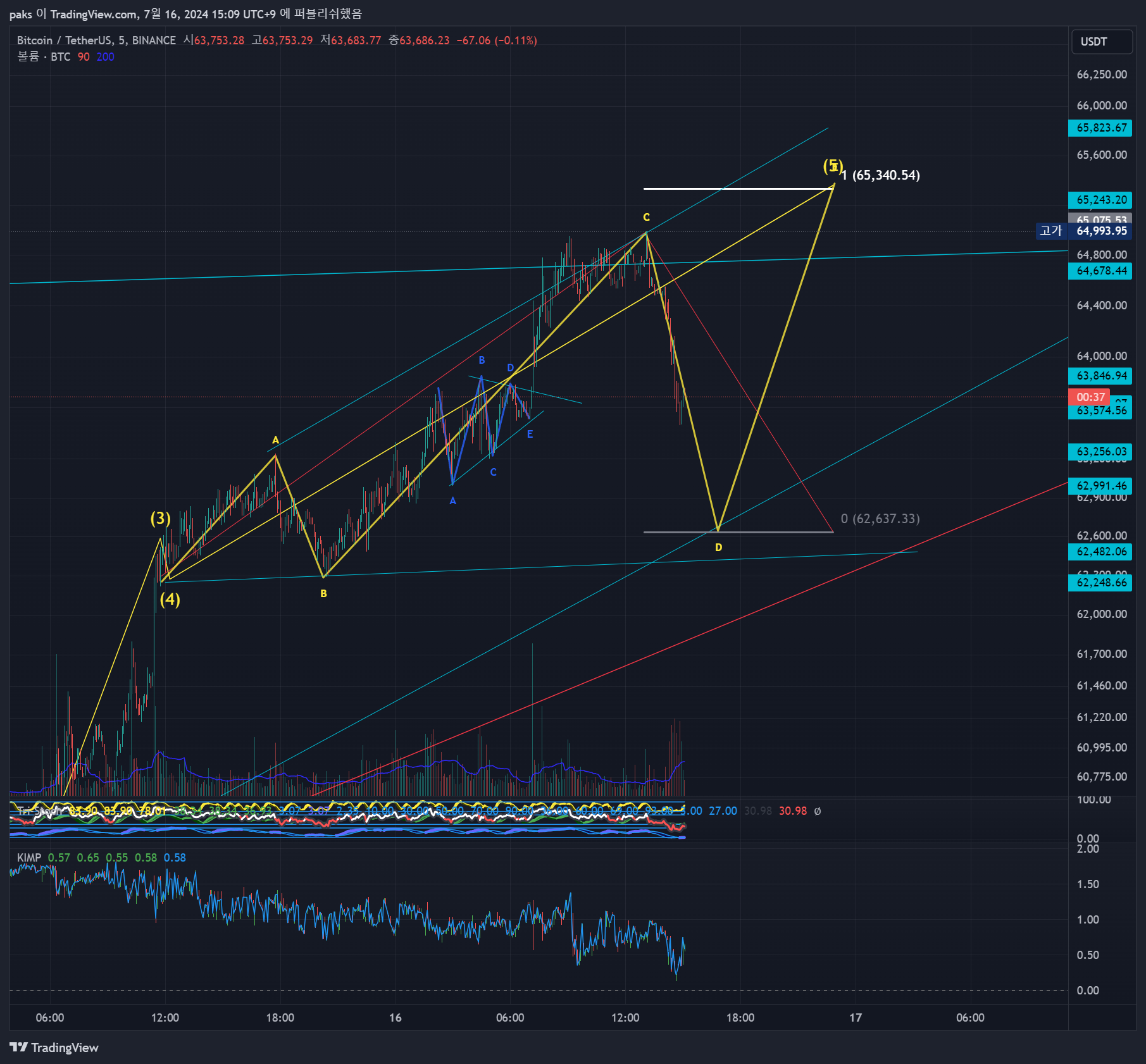Click the 62,991.46 cyan price label
Viewport: 1146px width, 1064px height.
[x=1101, y=486]
